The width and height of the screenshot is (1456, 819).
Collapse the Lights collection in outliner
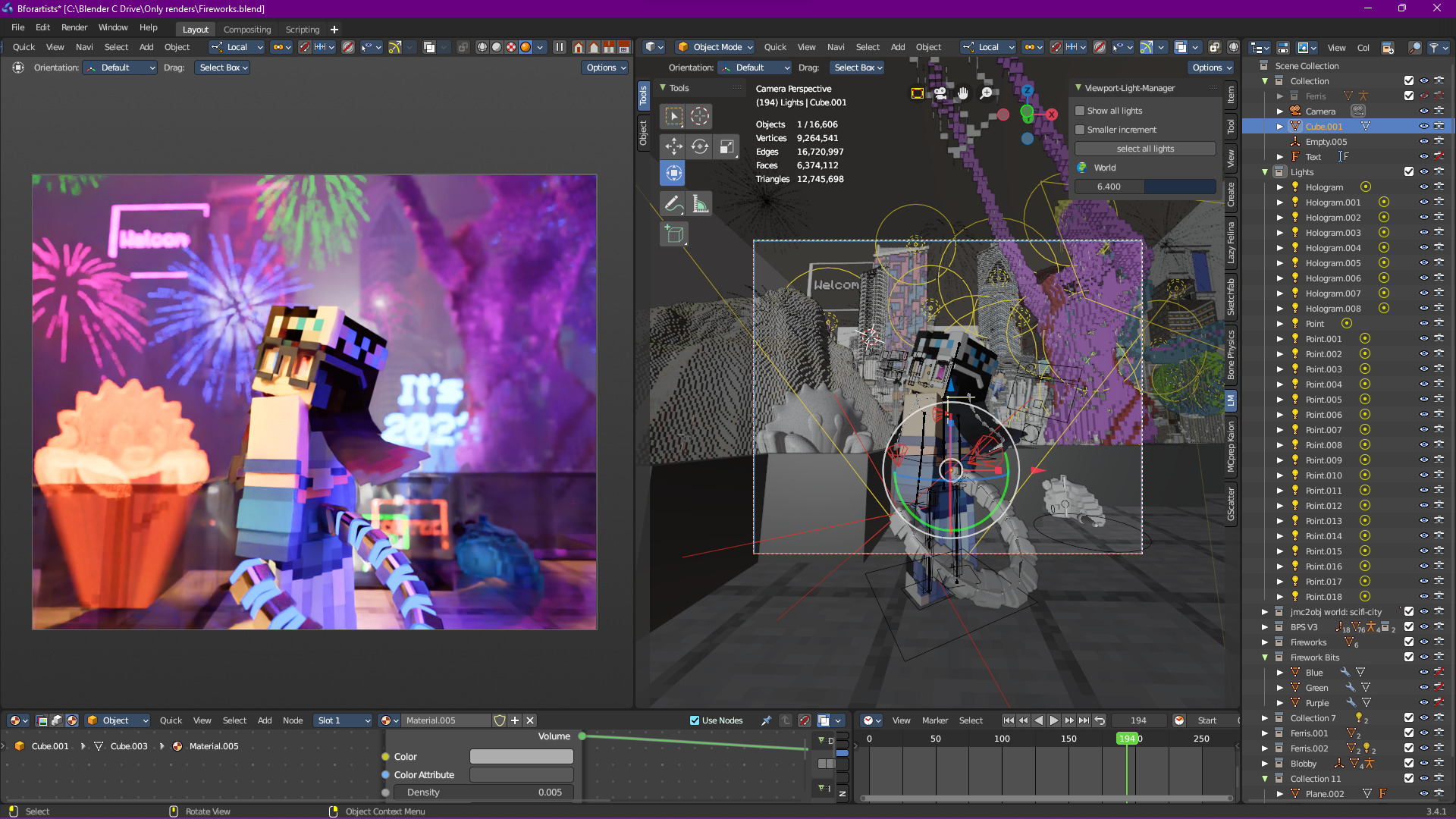1265,172
